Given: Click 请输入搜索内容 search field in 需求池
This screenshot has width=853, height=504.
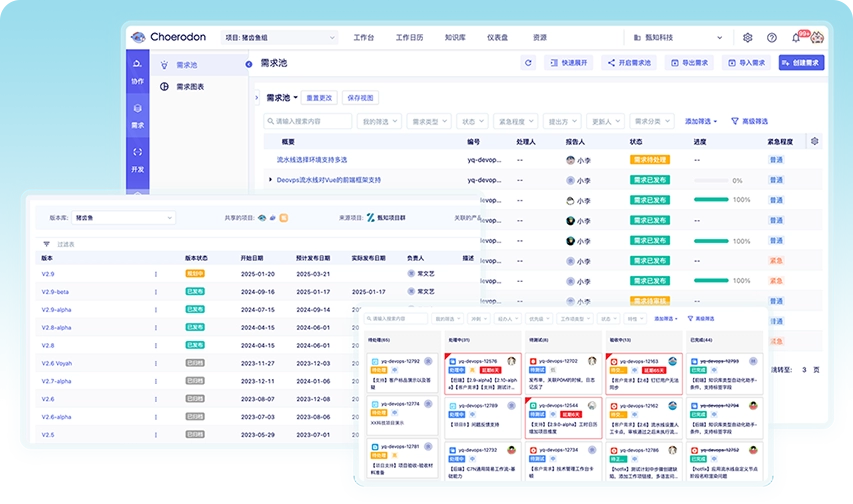Looking at the screenshot, I should (308, 121).
